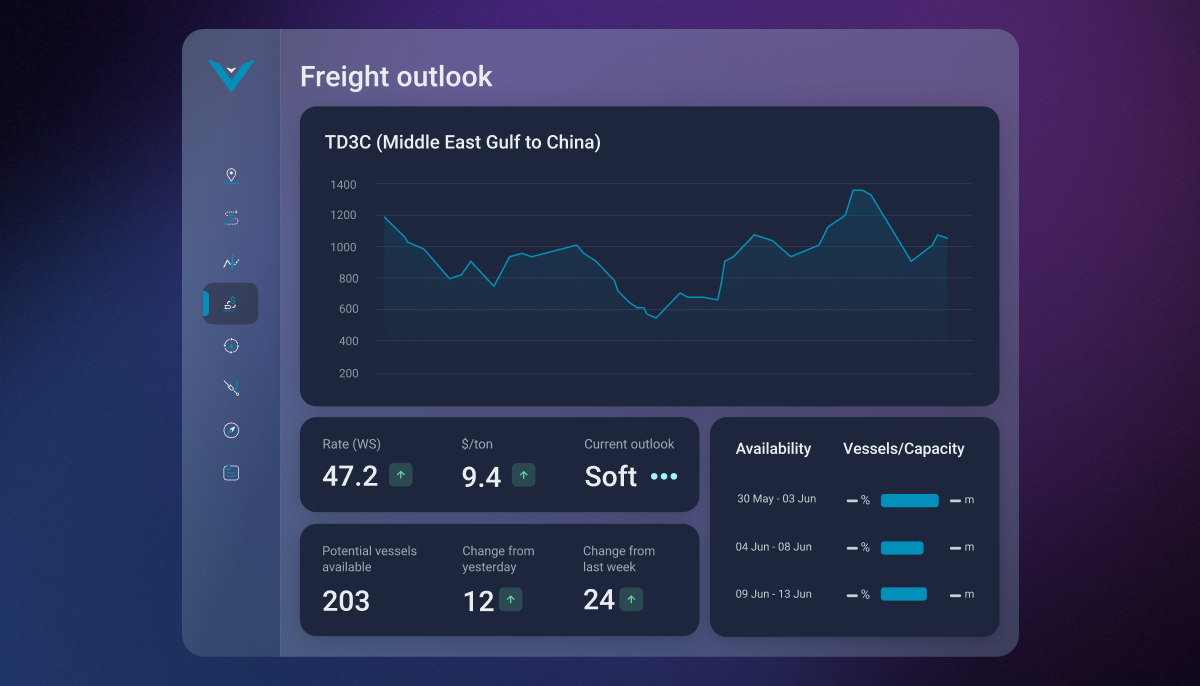Select the Availability column header
This screenshot has height=686, width=1200.
773,448
